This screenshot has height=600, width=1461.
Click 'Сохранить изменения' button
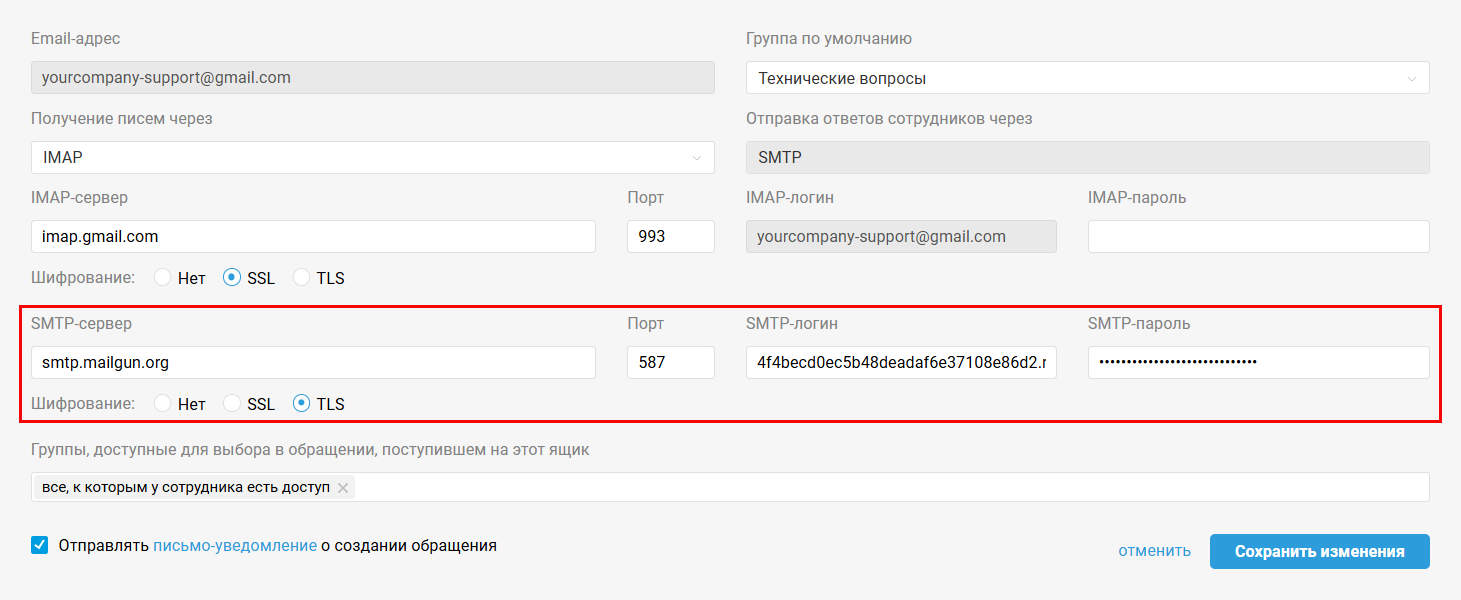click(x=1319, y=551)
